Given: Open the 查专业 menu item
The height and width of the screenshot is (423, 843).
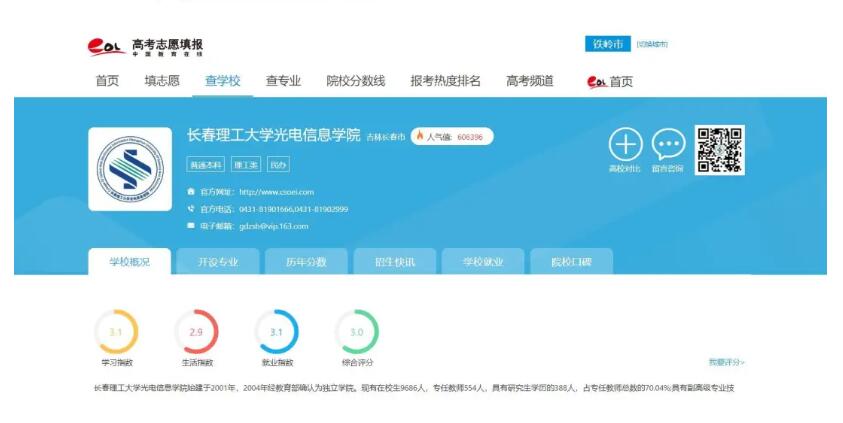Looking at the screenshot, I should pos(283,81).
